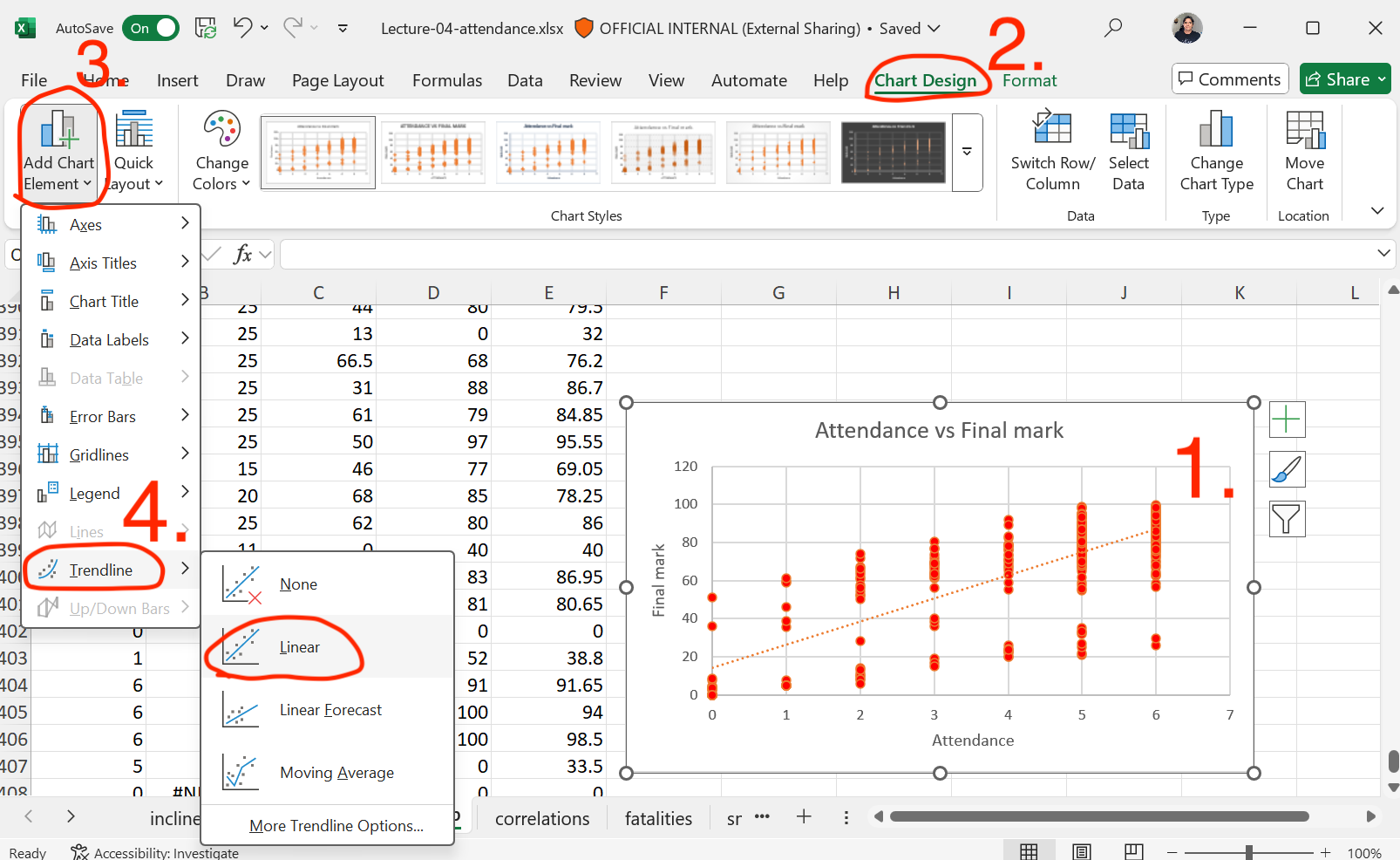Open the Quick Layout gallery
1400x860 pixels.
tap(134, 150)
